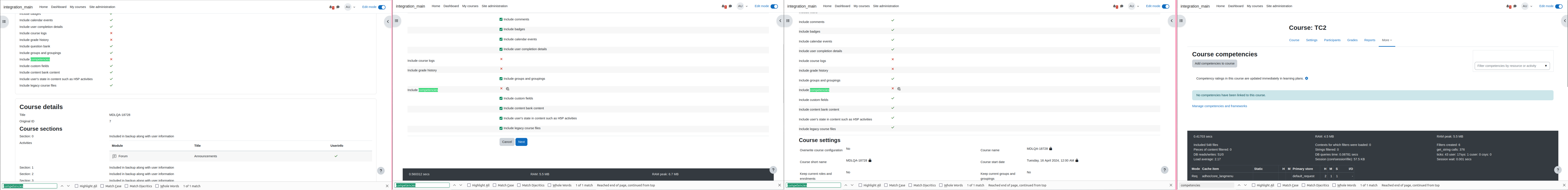This screenshot has width=1568, height=190.
Task: Expand the More tab menu
Action: click(x=1387, y=40)
